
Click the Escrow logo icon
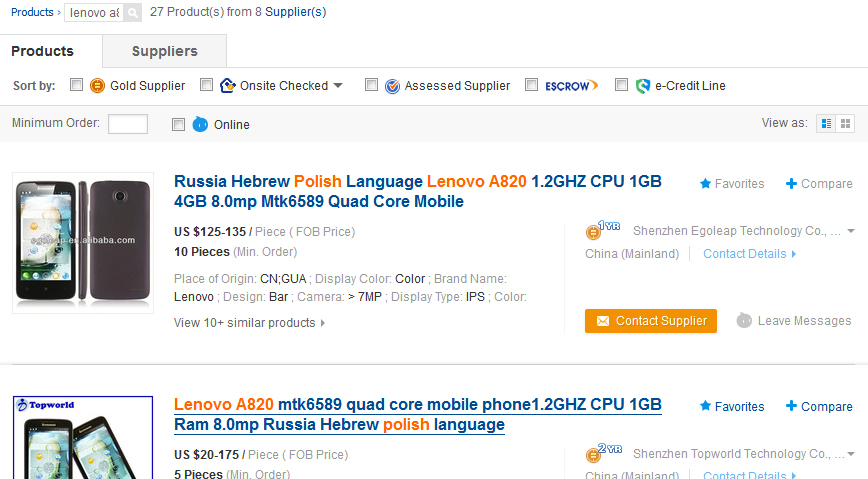point(572,86)
